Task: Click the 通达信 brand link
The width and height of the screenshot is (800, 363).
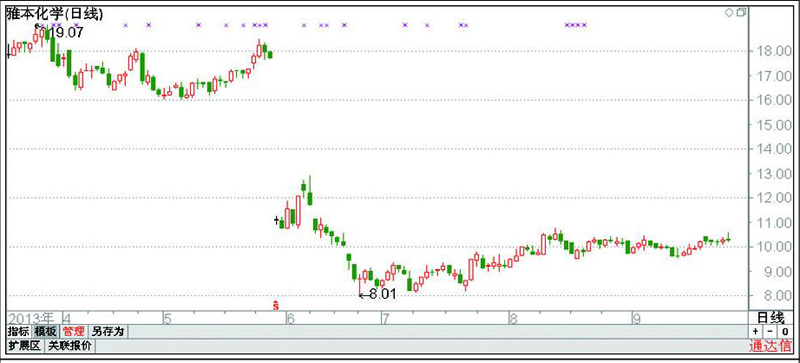Action: point(770,346)
